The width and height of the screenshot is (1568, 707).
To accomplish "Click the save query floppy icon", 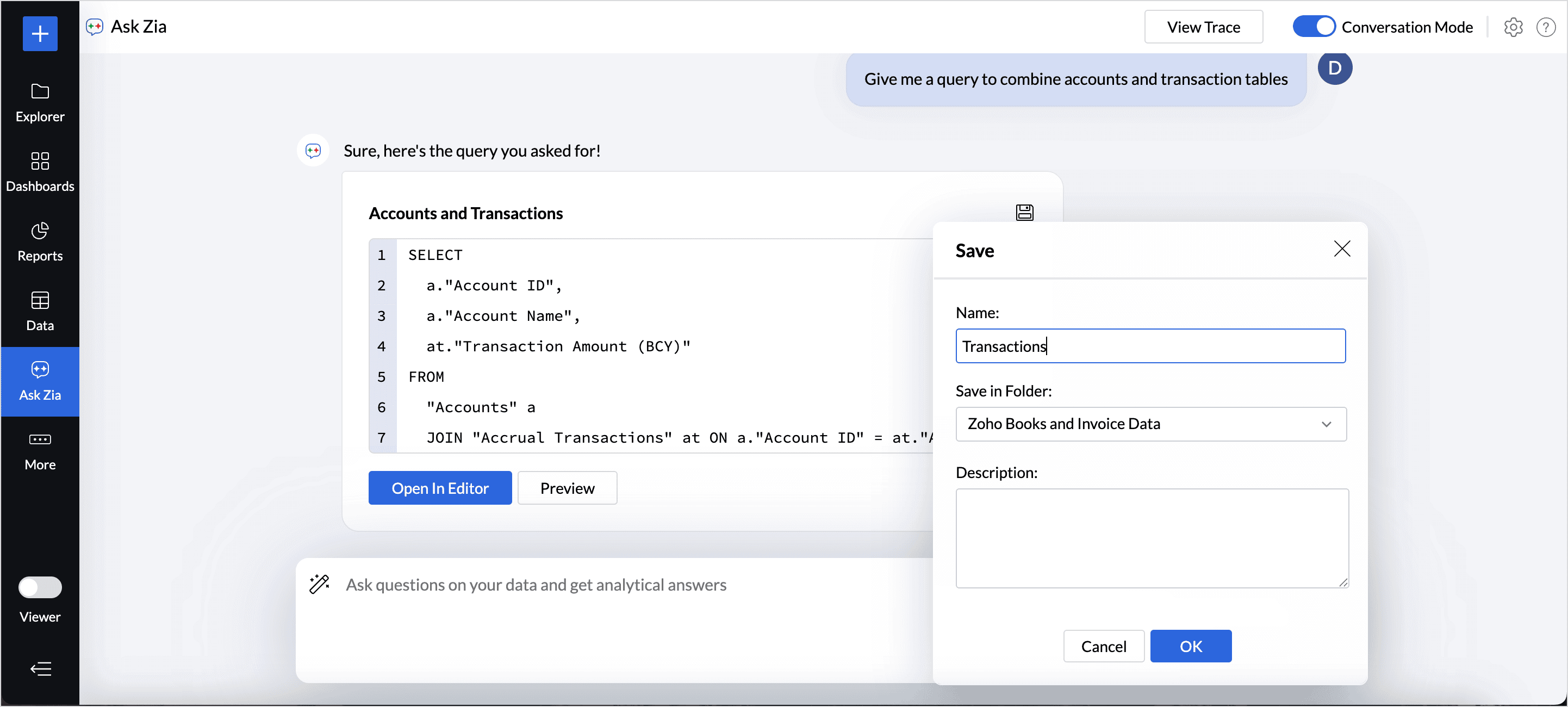I will tap(1024, 213).
